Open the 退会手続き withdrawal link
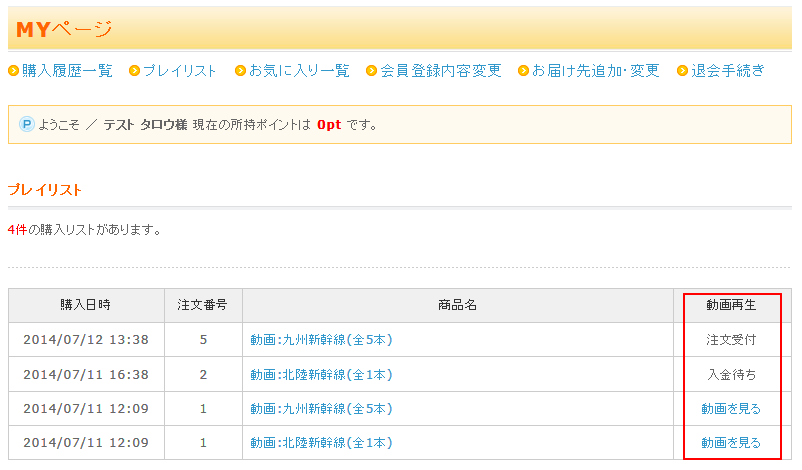The width and height of the screenshot is (802, 470). click(728, 71)
